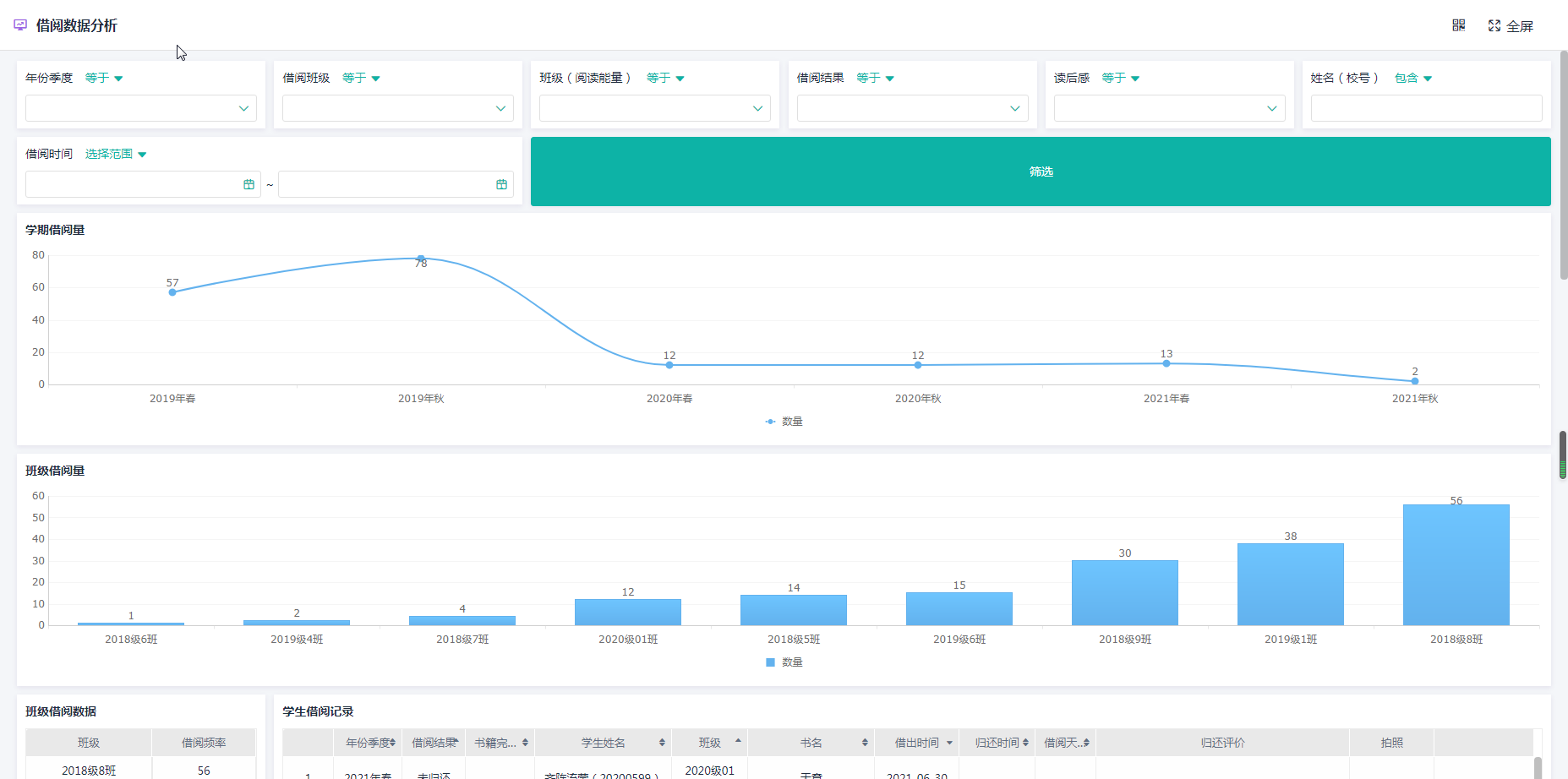Open the 借阅班级 operator 等于 dropdown
The width and height of the screenshot is (1568, 779).
coord(361,78)
